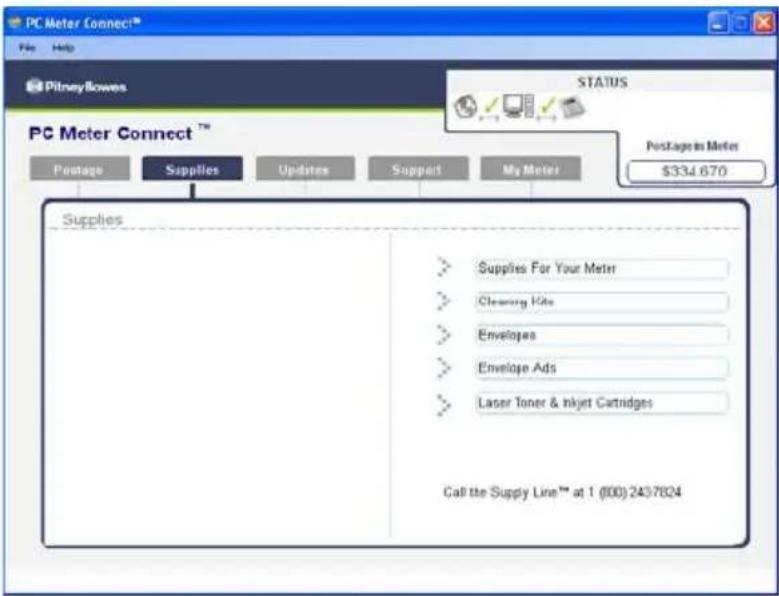Click the computer status icon

pos(518,106)
